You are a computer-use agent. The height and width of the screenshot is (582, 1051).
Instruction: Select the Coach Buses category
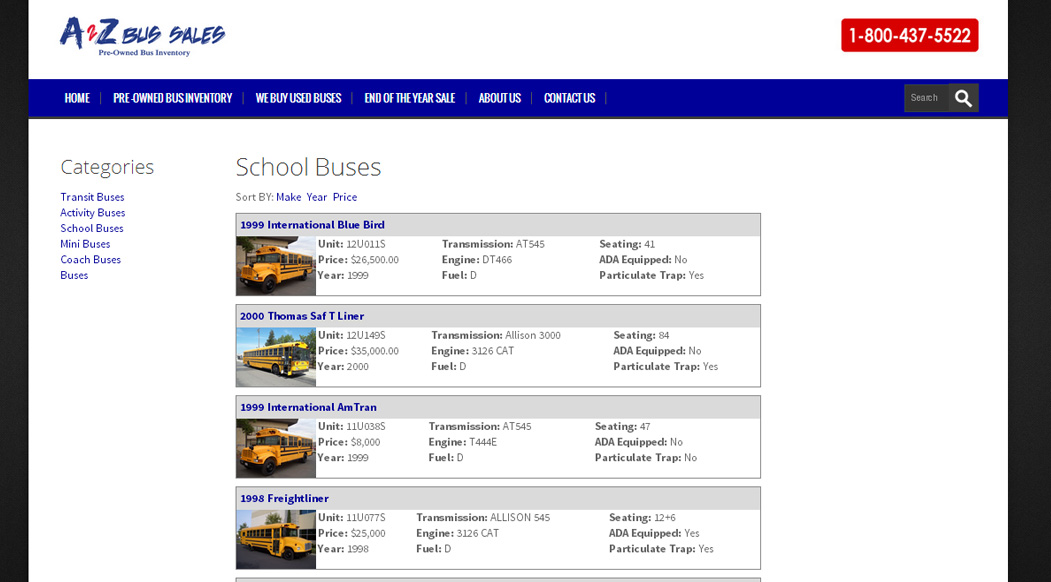coord(90,260)
